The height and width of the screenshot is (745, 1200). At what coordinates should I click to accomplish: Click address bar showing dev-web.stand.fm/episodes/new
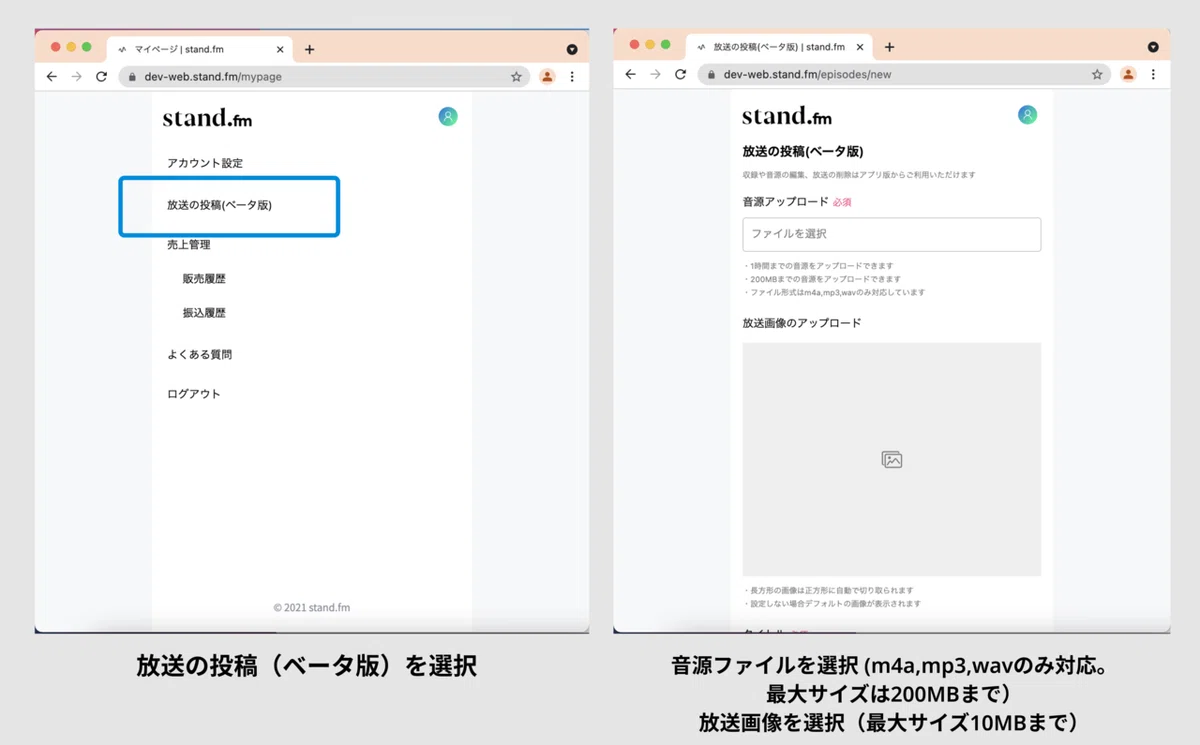coord(904,74)
